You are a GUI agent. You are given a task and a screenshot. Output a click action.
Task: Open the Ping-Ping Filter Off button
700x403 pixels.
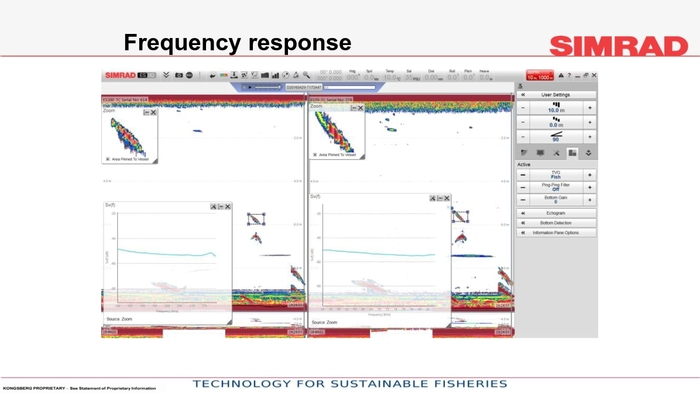[x=556, y=187]
